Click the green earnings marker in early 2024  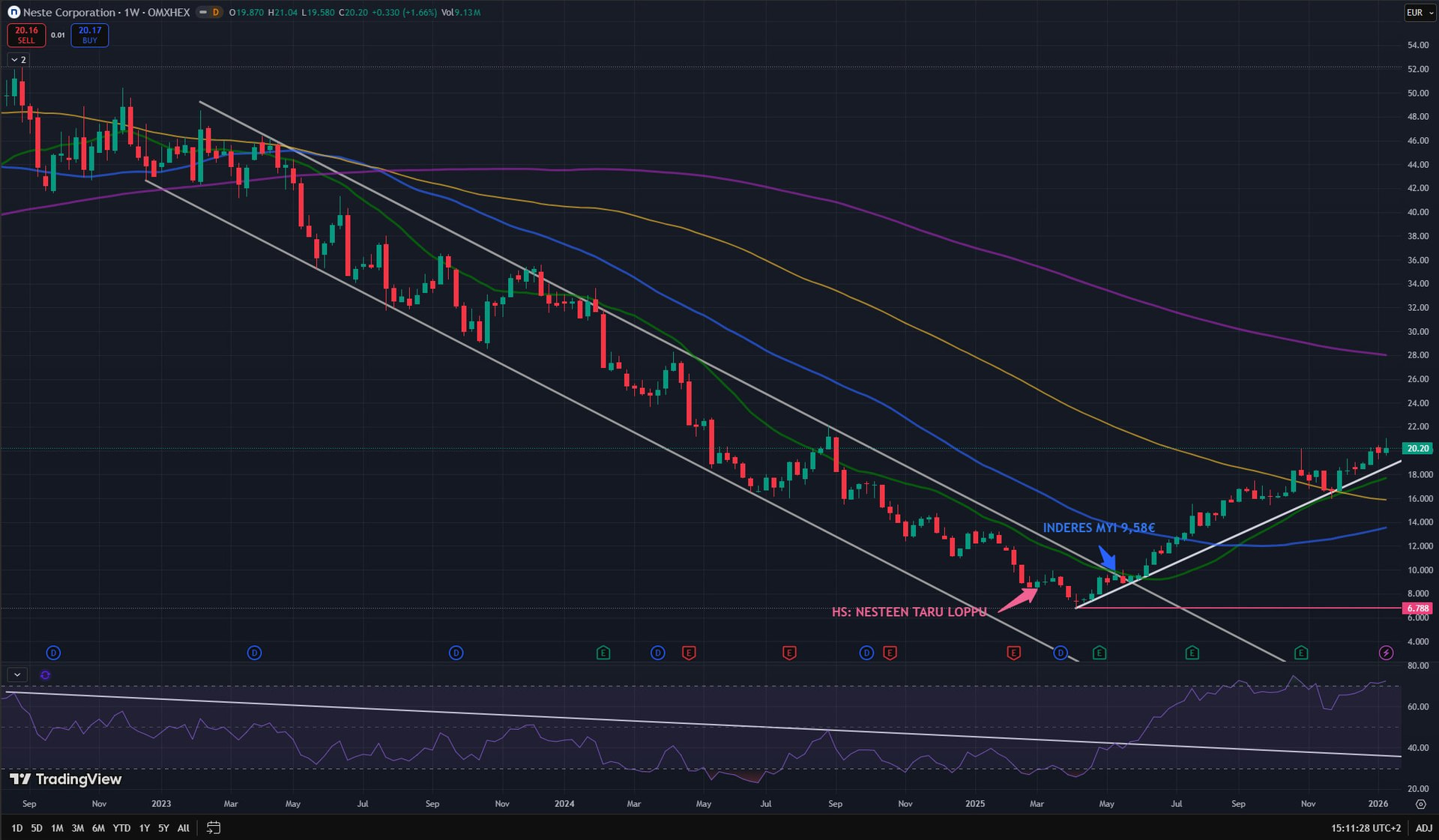pyautogui.click(x=603, y=653)
